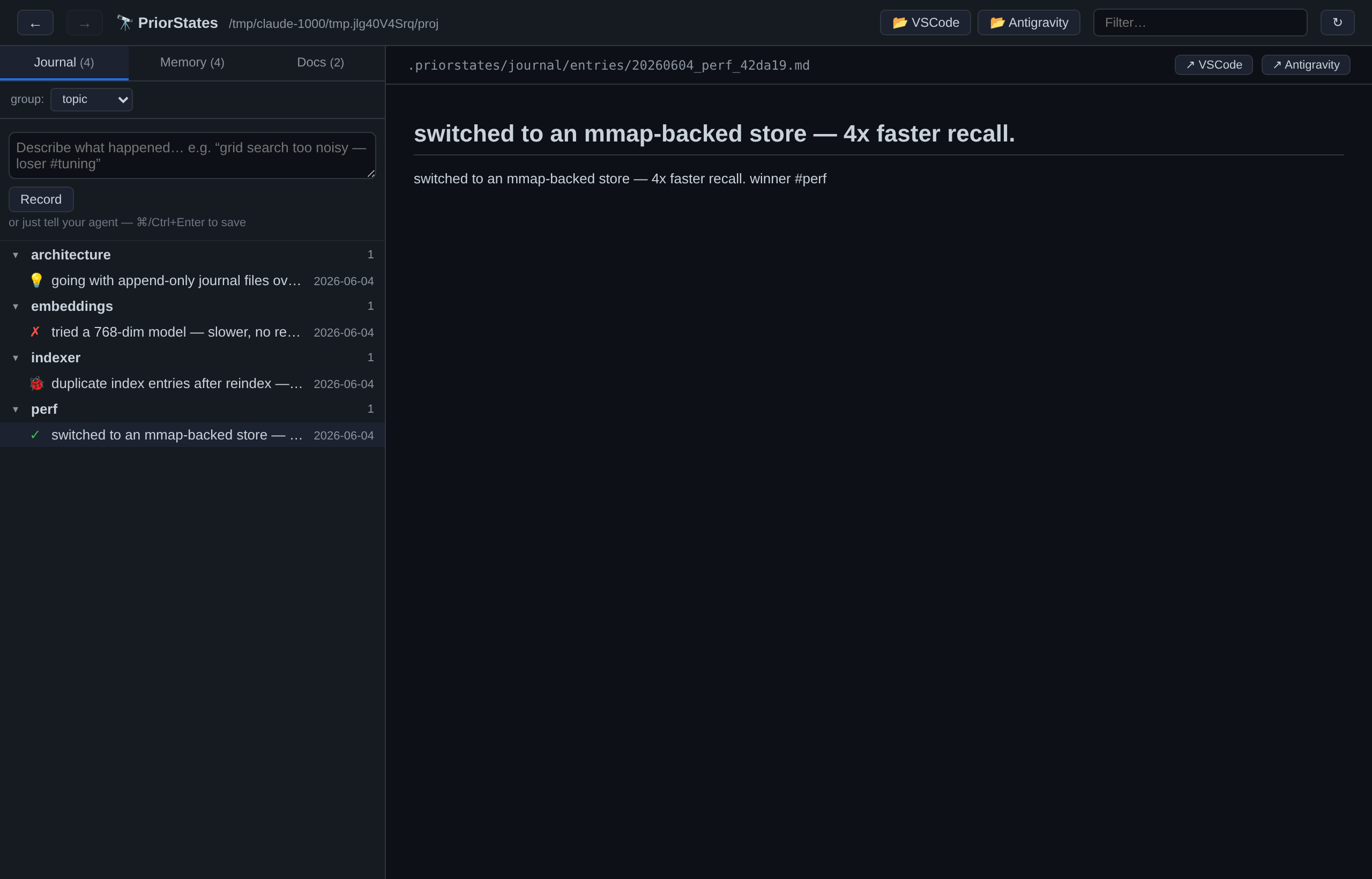This screenshot has width=1372, height=879.
Task: Collapse the embeddings group
Action: point(16,307)
